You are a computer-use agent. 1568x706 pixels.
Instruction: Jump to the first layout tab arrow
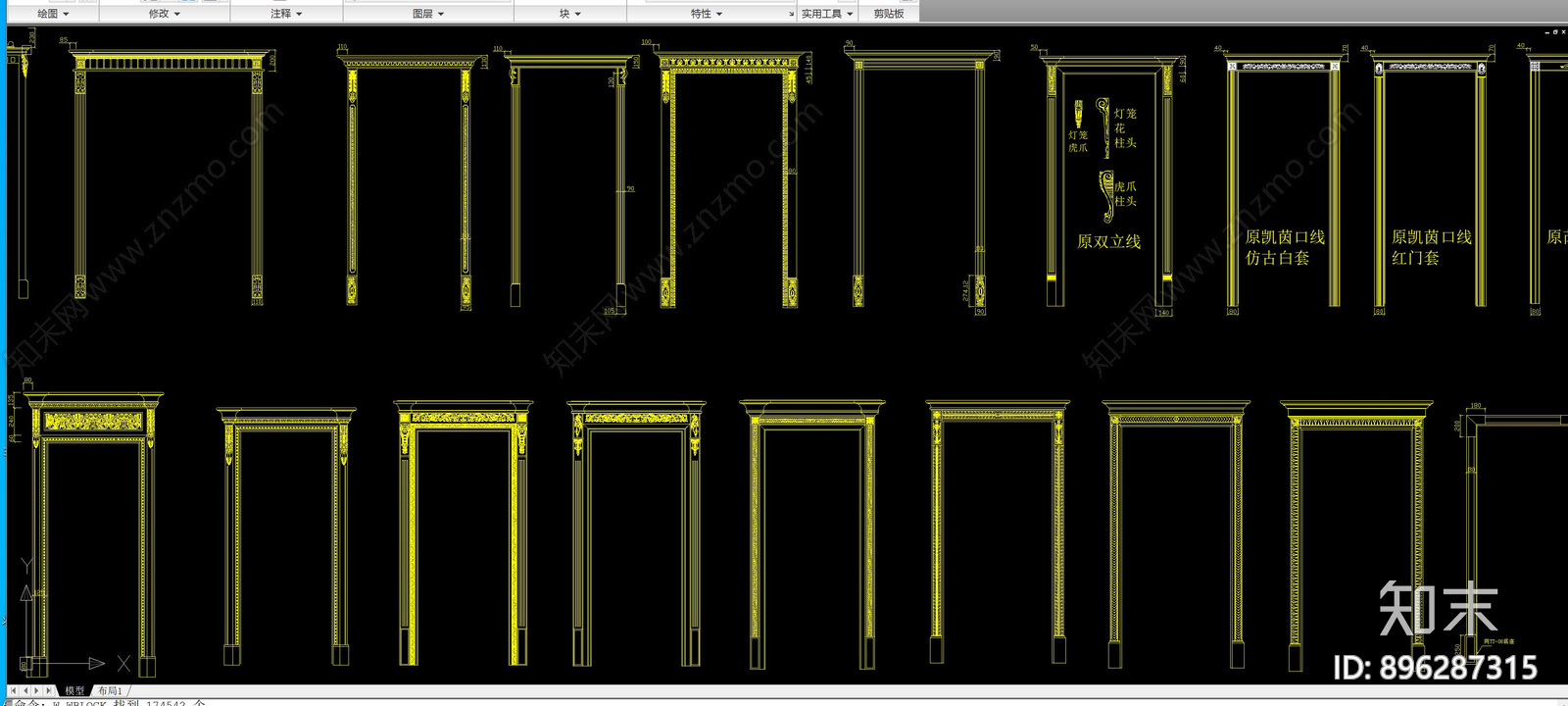pyautogui.click(x=14, y=690)
